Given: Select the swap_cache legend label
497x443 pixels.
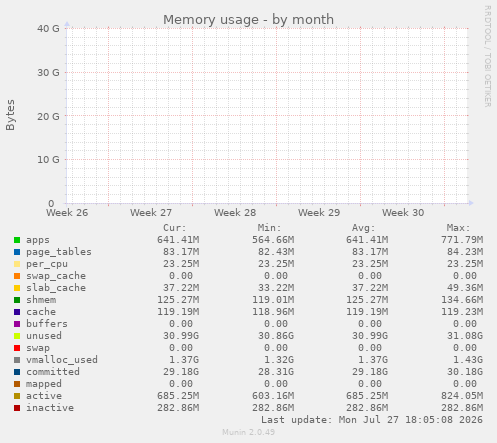Looking at the screenshot, I should [x=56, y=276].
